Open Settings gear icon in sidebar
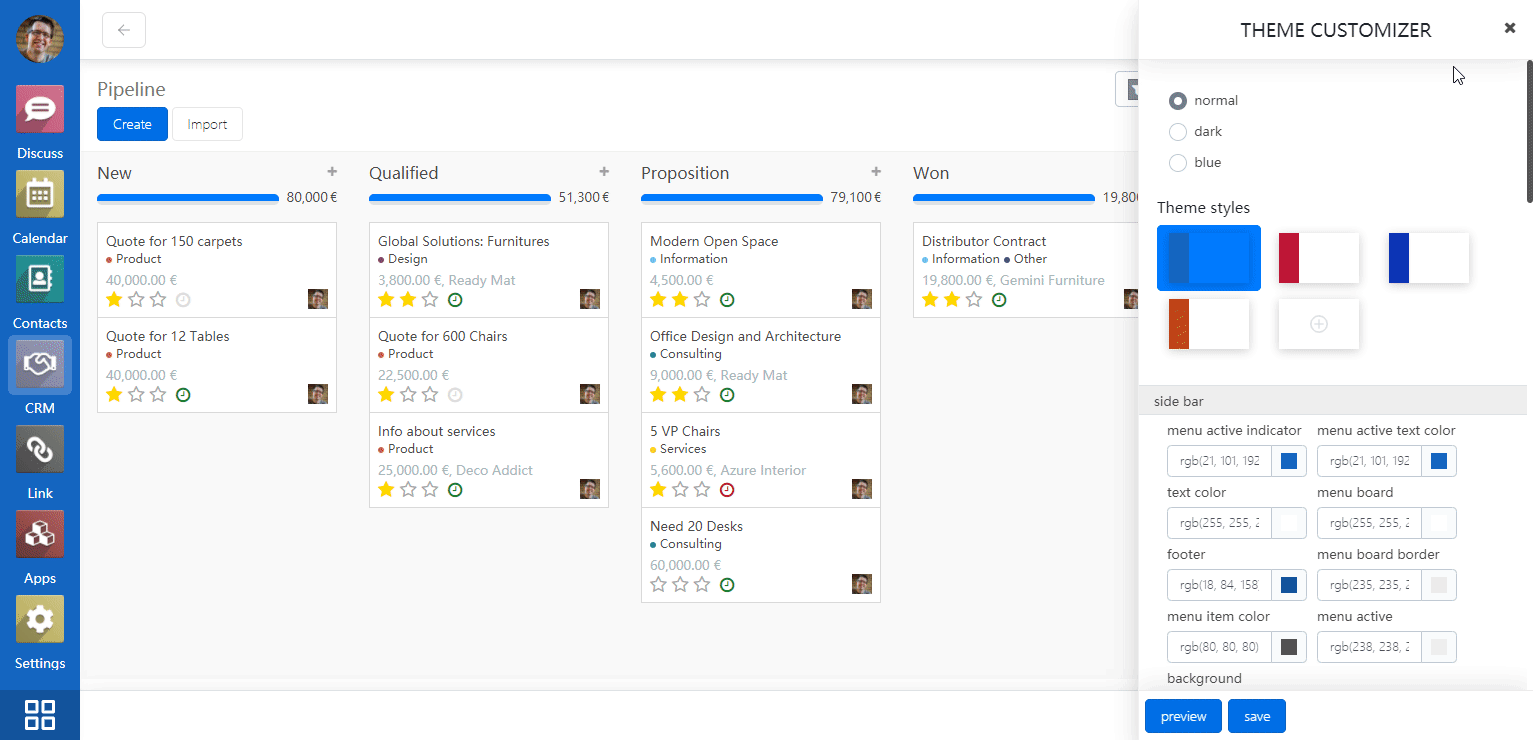The width and height of the screenshot is (1533, 740). [x=40, y=620]
